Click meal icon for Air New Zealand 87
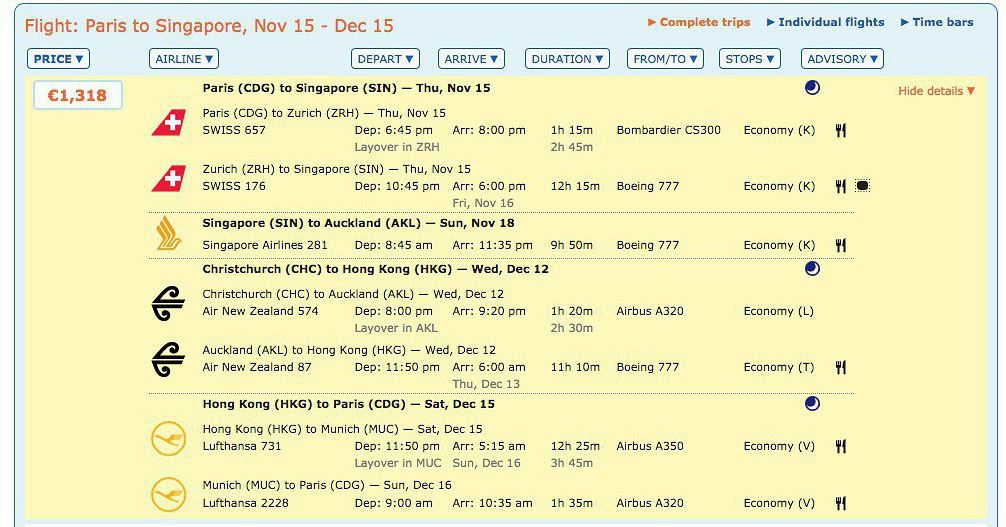This screenshot has width=1006, height=527. coord(840,367)
